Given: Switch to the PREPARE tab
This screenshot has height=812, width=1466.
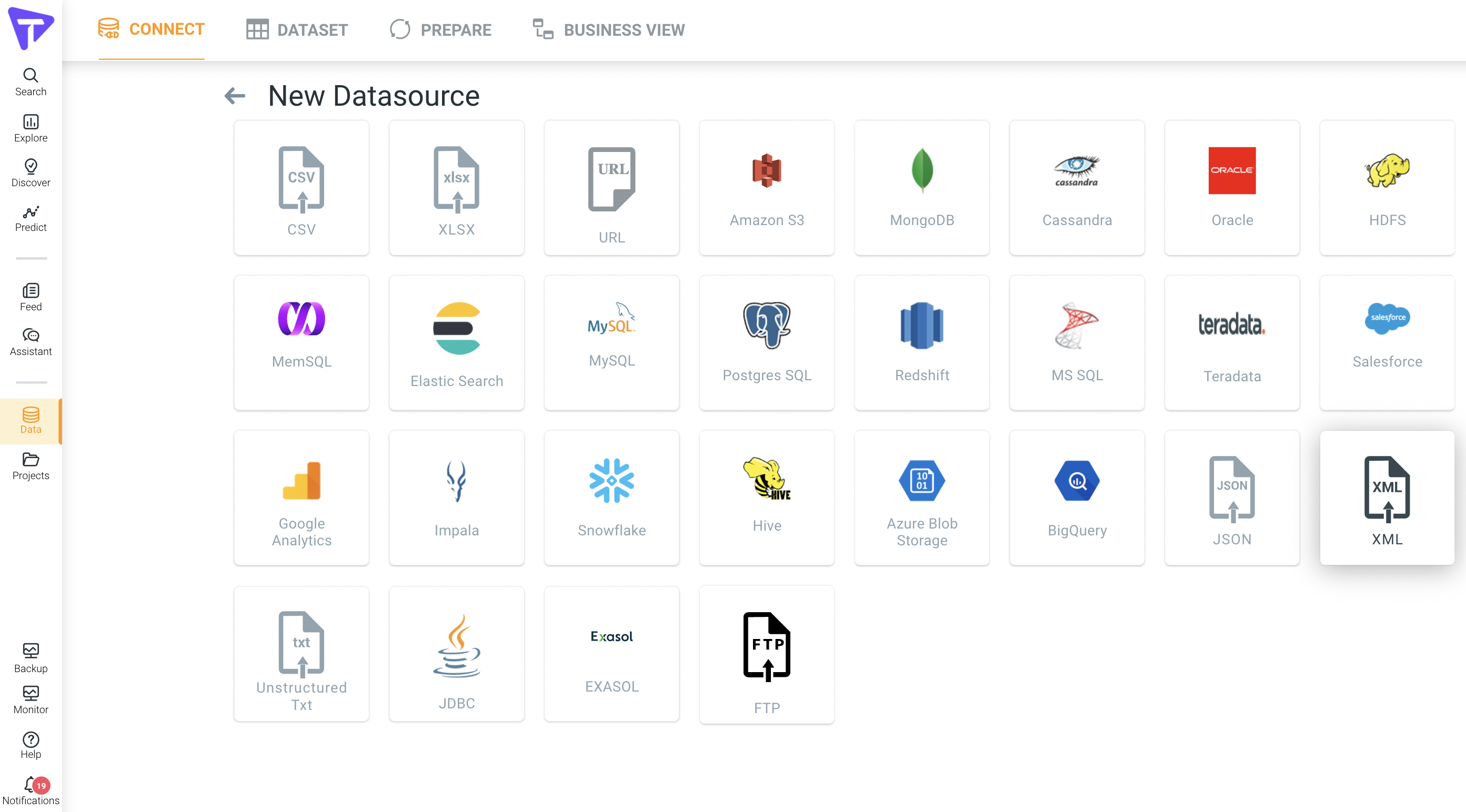Looking at the screenshot, I should pos(440,29).
